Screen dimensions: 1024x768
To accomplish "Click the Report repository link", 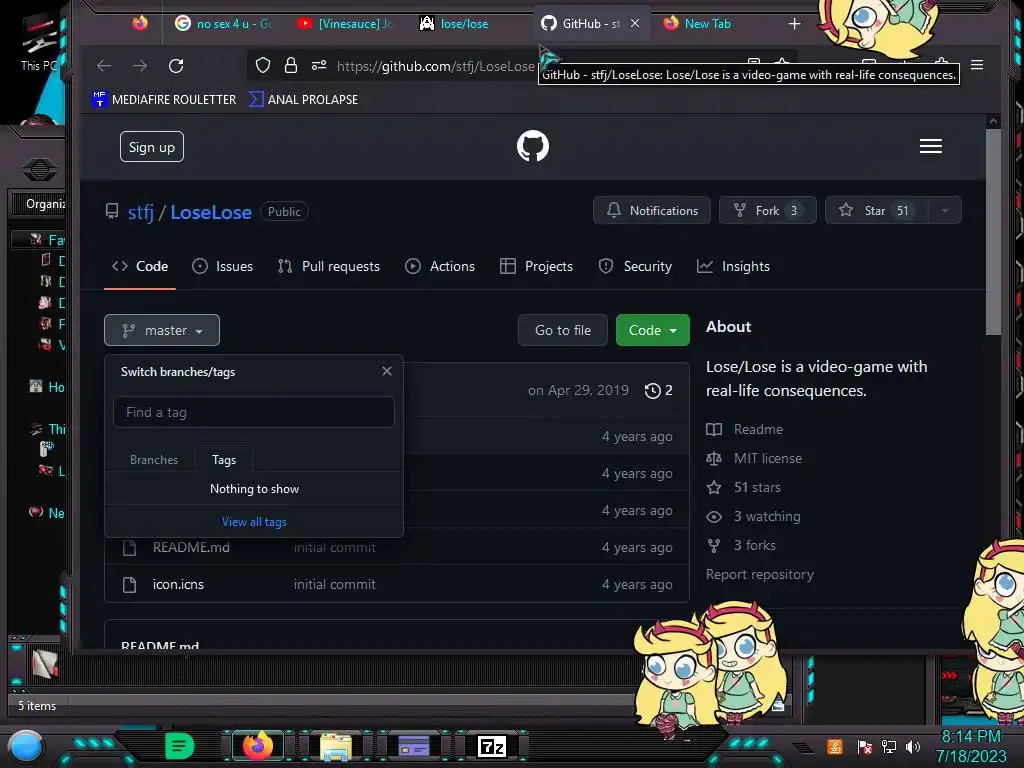I will point(760,574).
